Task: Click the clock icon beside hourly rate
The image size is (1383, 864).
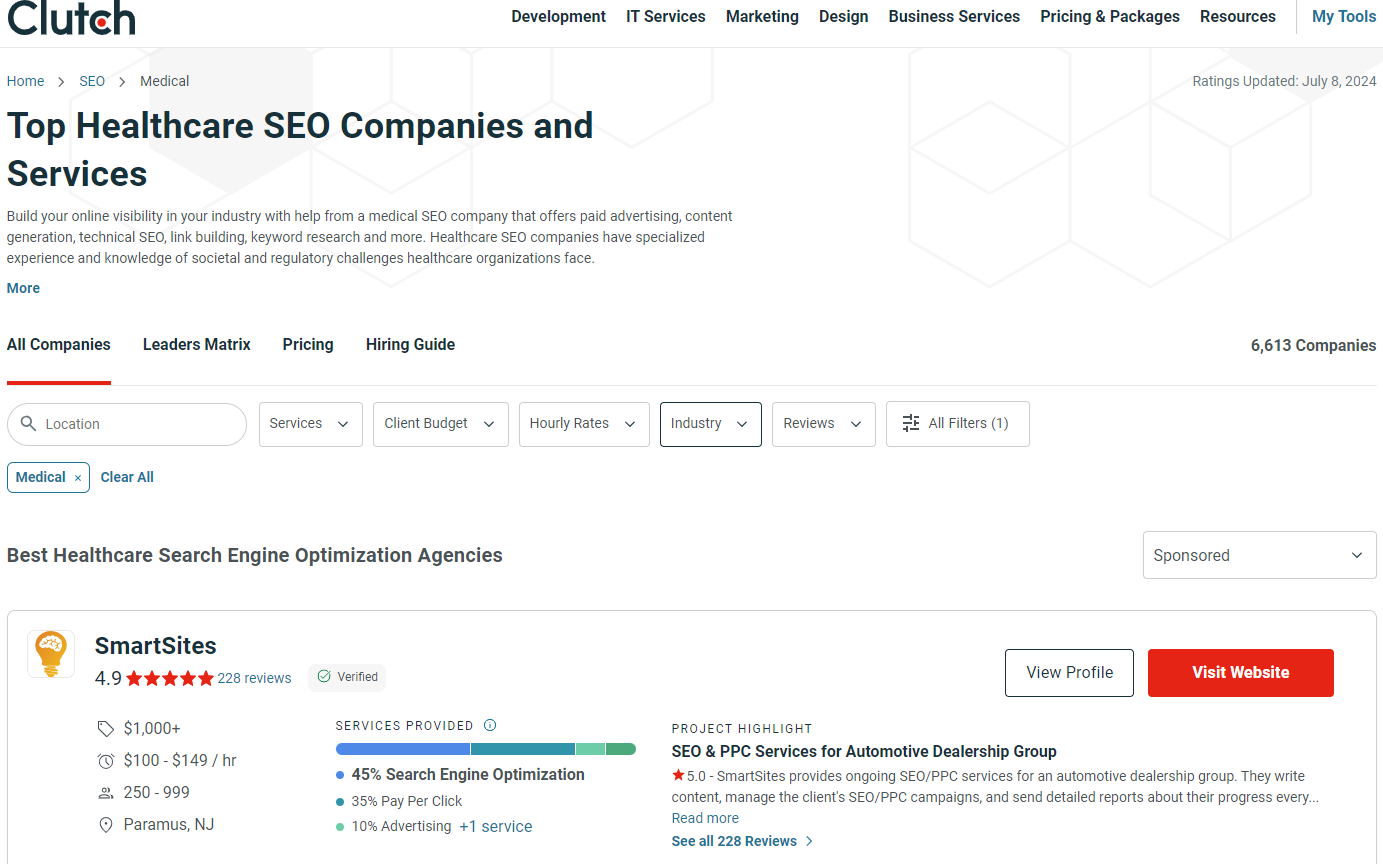Action: pos(106,761)
